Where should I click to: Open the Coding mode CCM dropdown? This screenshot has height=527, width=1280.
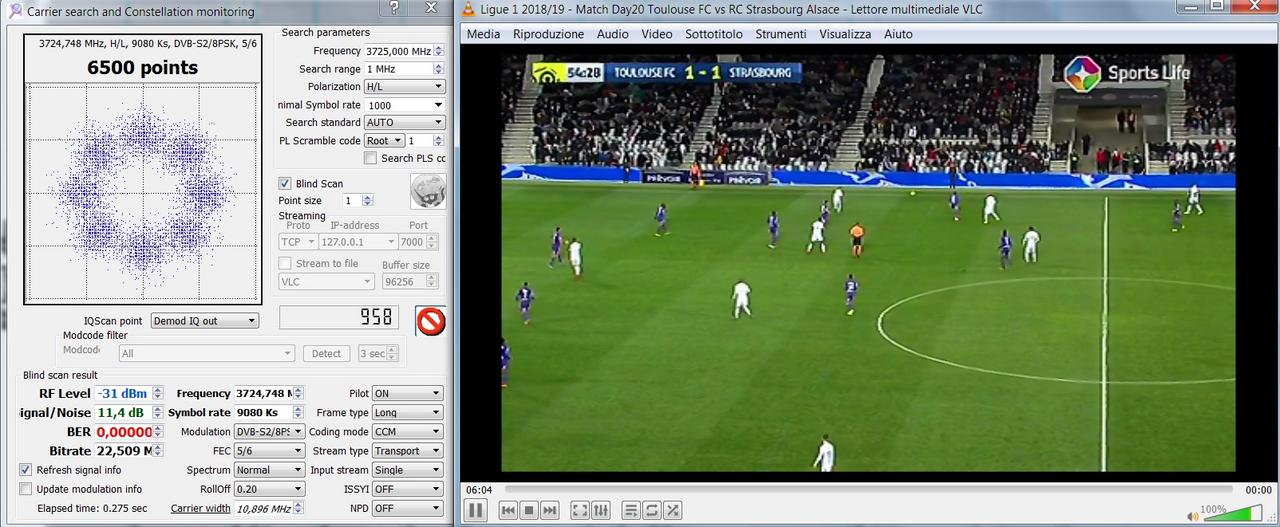407,432
